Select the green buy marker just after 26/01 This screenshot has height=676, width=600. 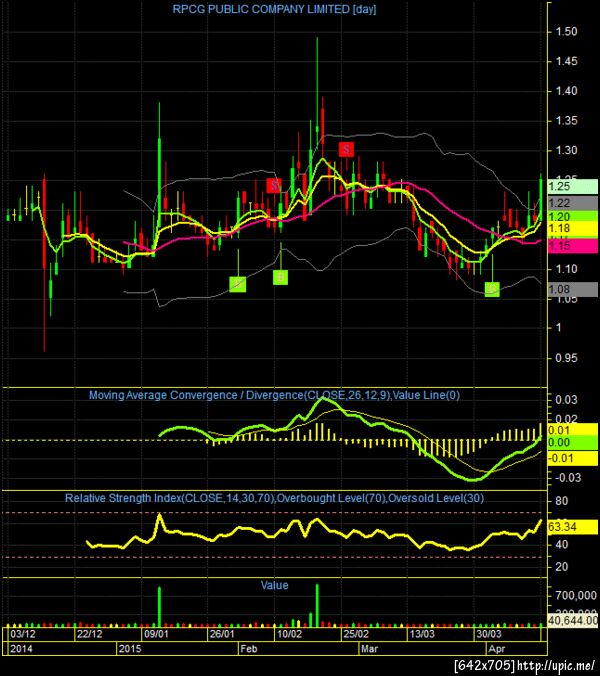238,284
